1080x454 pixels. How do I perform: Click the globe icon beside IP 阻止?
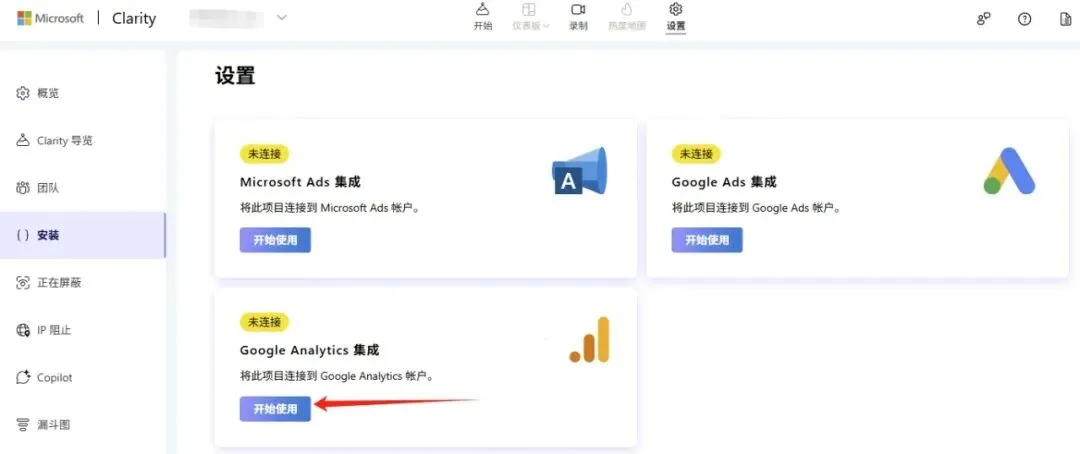(x=23, y=330)
